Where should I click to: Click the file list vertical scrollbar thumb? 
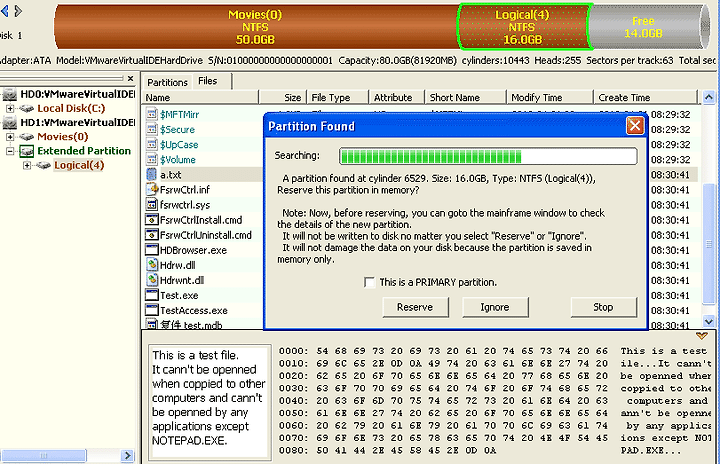coord(709,243)
